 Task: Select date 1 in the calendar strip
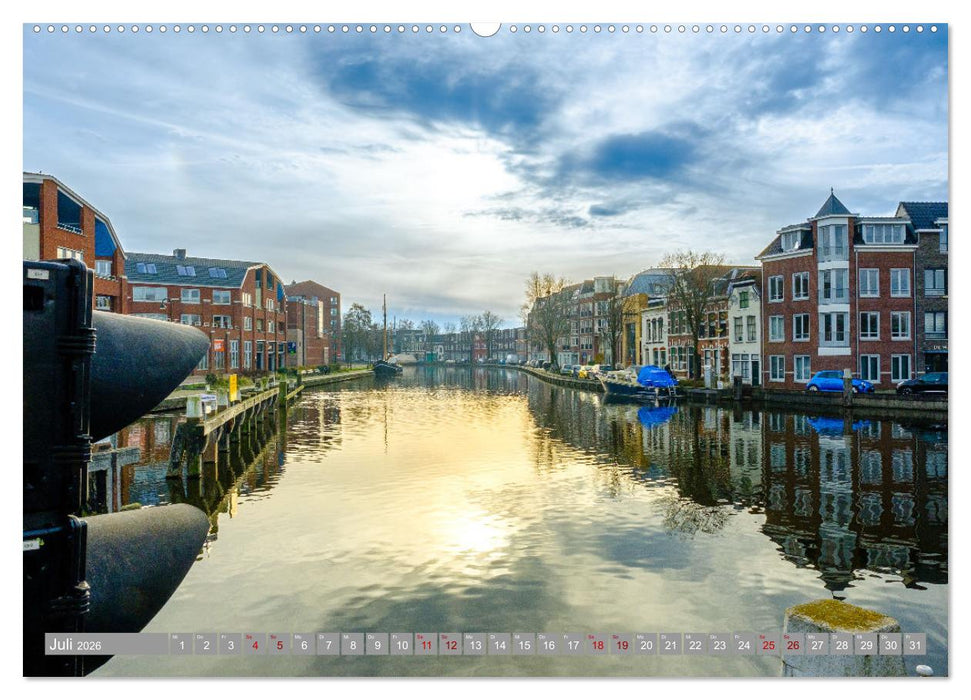point(183,643)
